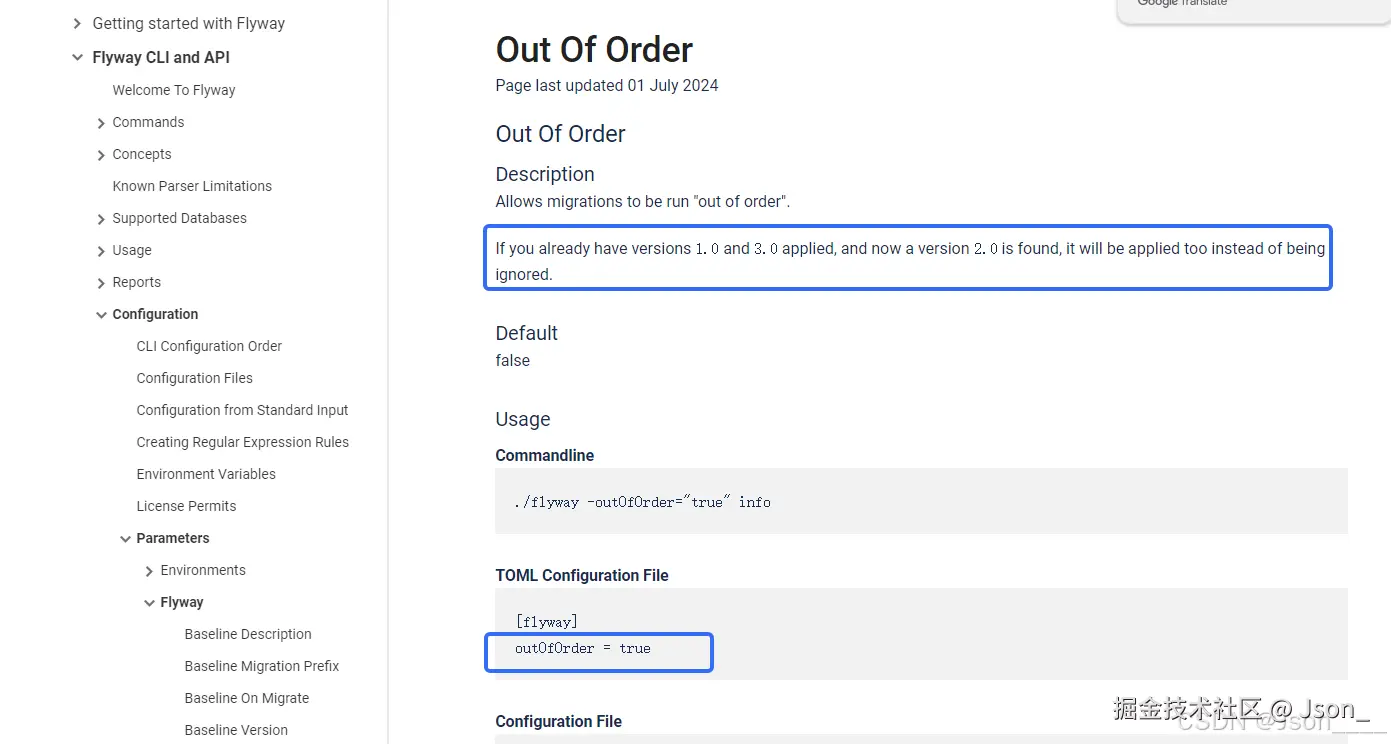Open Known Parser Limitations page
The height and width of the screenshot is (744, 1391).
[192, 186]
